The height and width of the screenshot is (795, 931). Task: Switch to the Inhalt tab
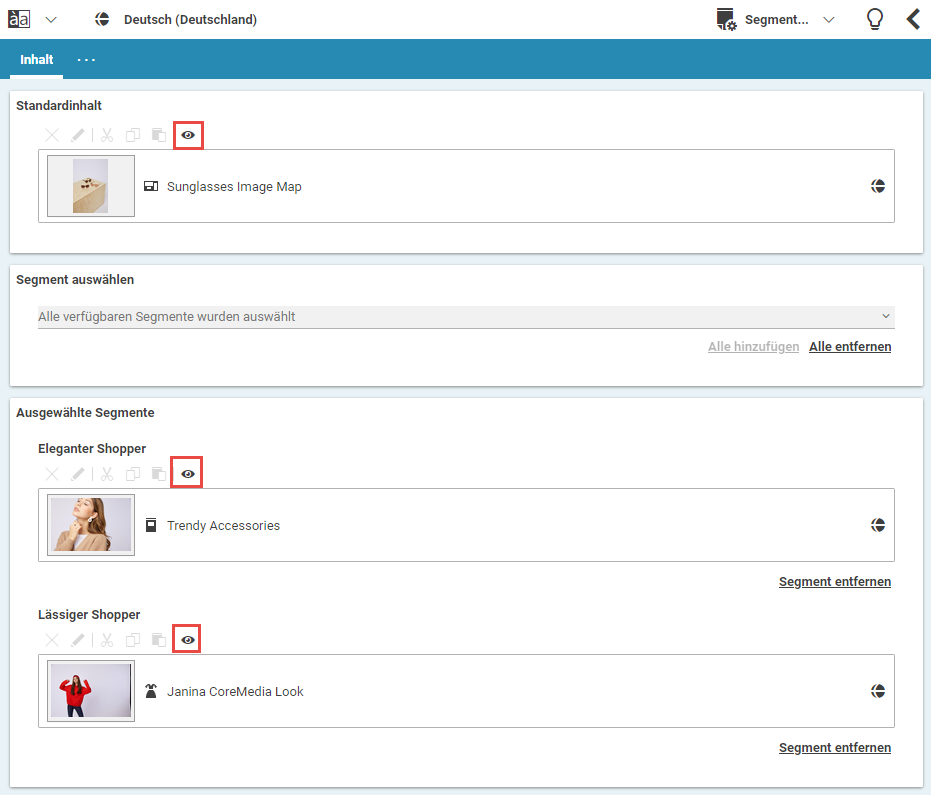tap(36, 59)
